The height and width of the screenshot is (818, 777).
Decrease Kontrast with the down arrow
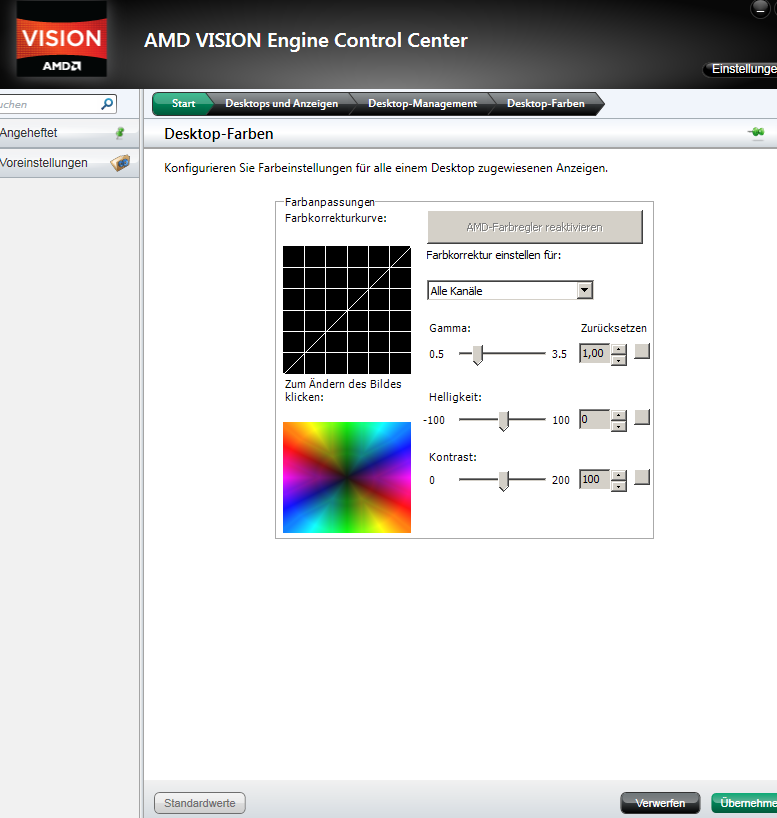click(618, 486)
